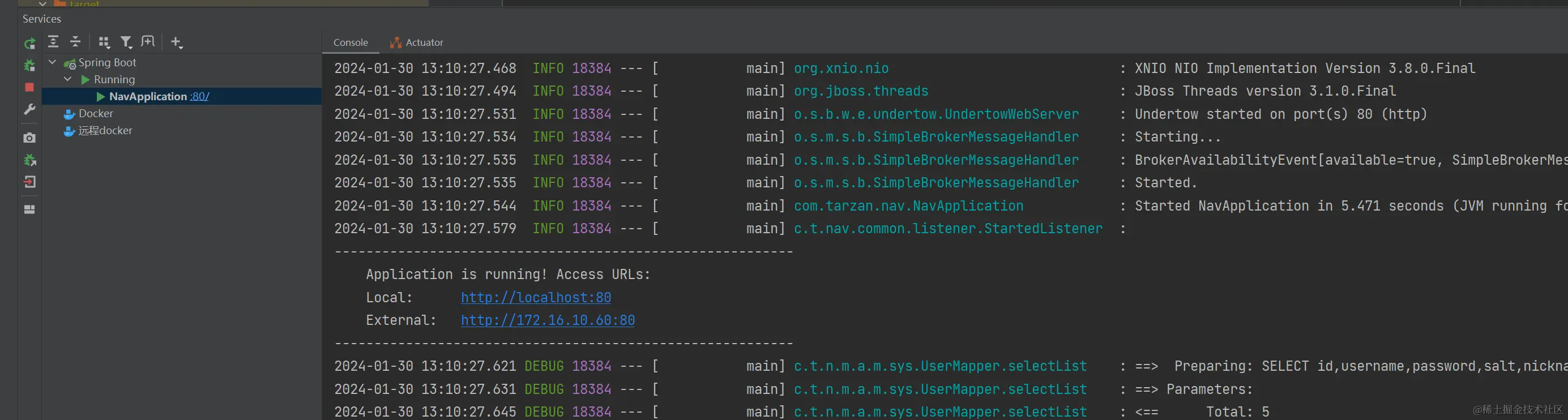Click Collapse All in Services toolbar
This screenshot has width=1568, height=420.
[x=75, y=41]
